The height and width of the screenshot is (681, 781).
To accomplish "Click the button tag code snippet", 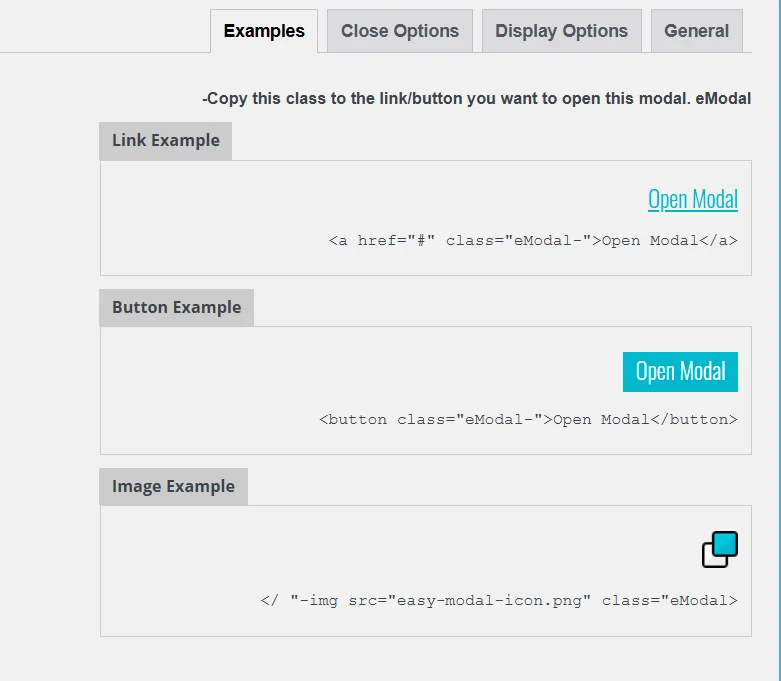I will pos(528,420).
